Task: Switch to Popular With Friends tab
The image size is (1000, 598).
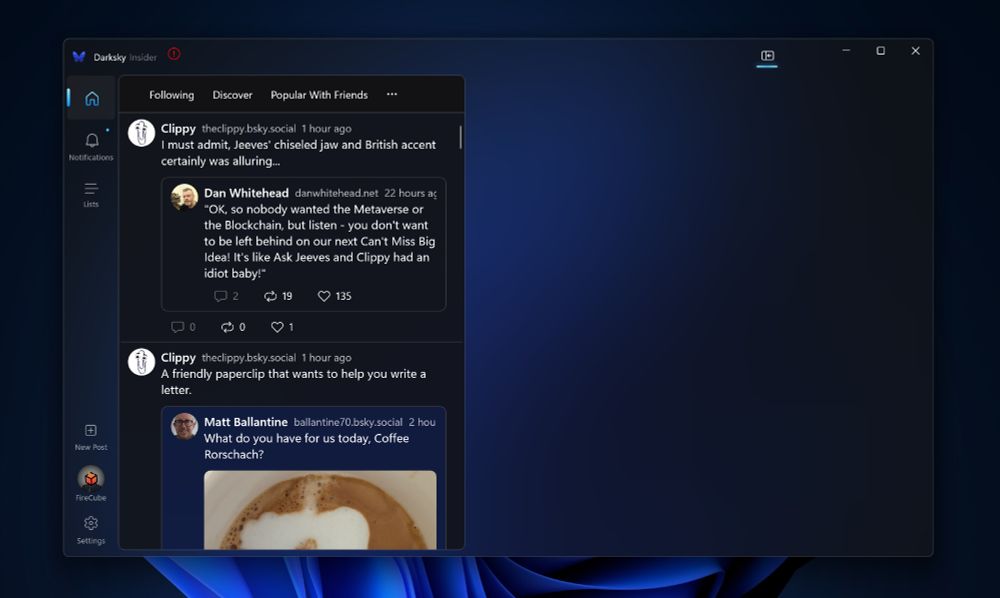Action: [x=319, y=95]
